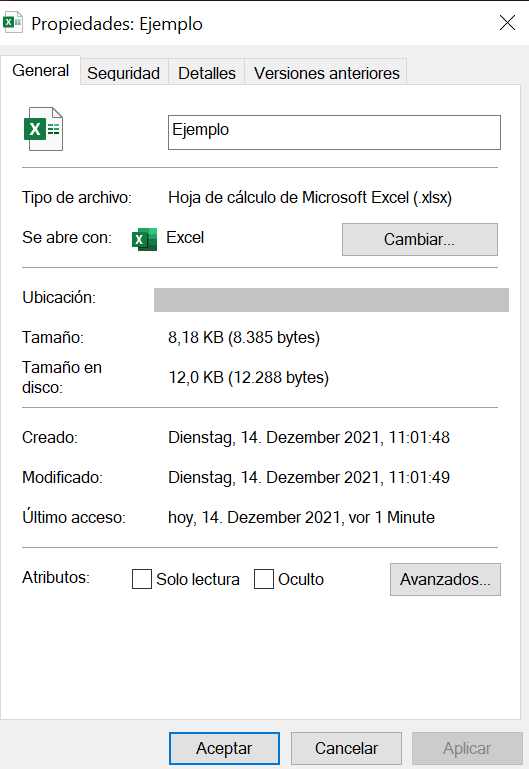This screenshot has height=769, width=529.
Task: Select the General tab
Action: pos(41,71)
